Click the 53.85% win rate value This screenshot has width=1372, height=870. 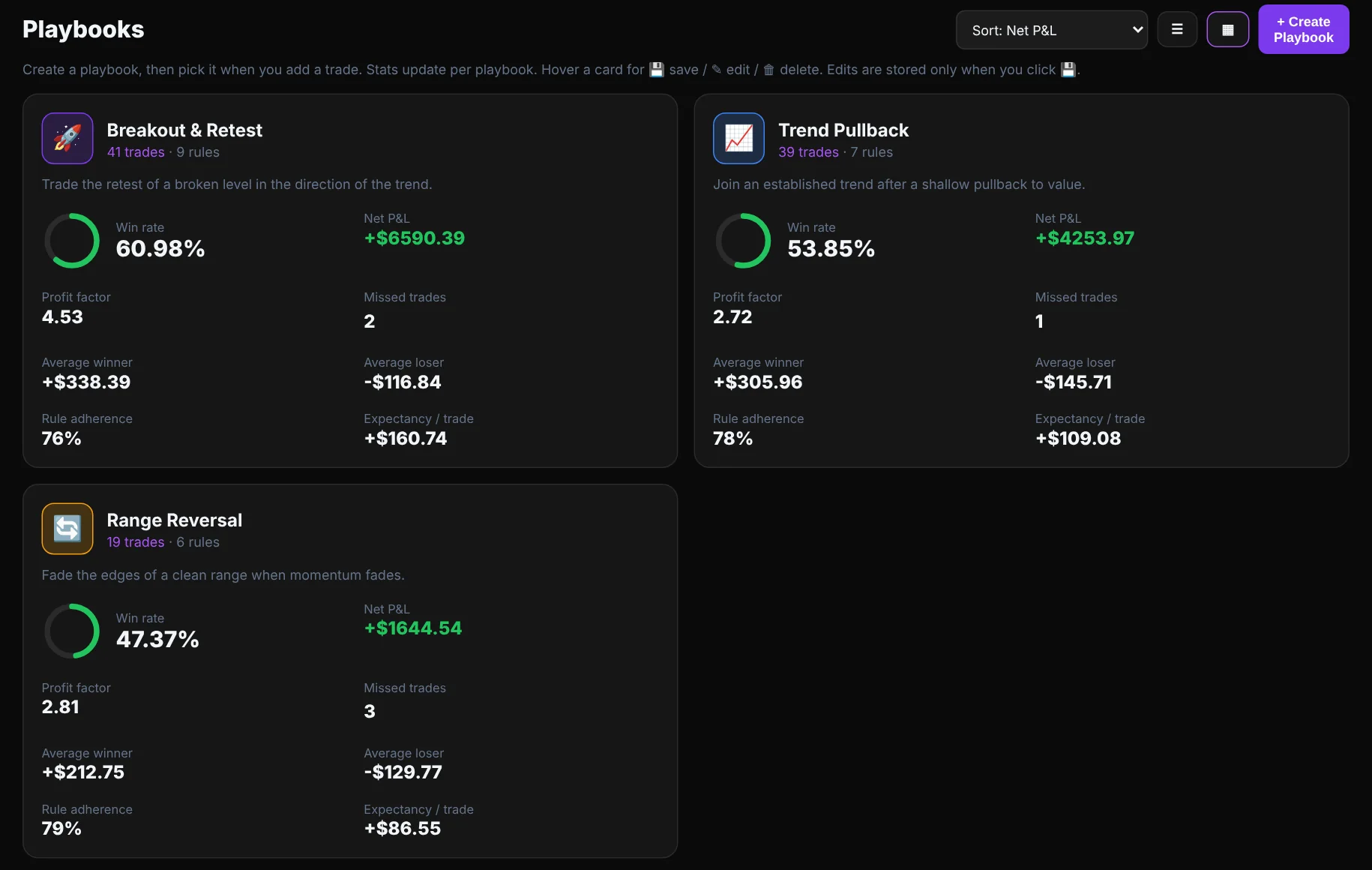(x=831, y=249)
